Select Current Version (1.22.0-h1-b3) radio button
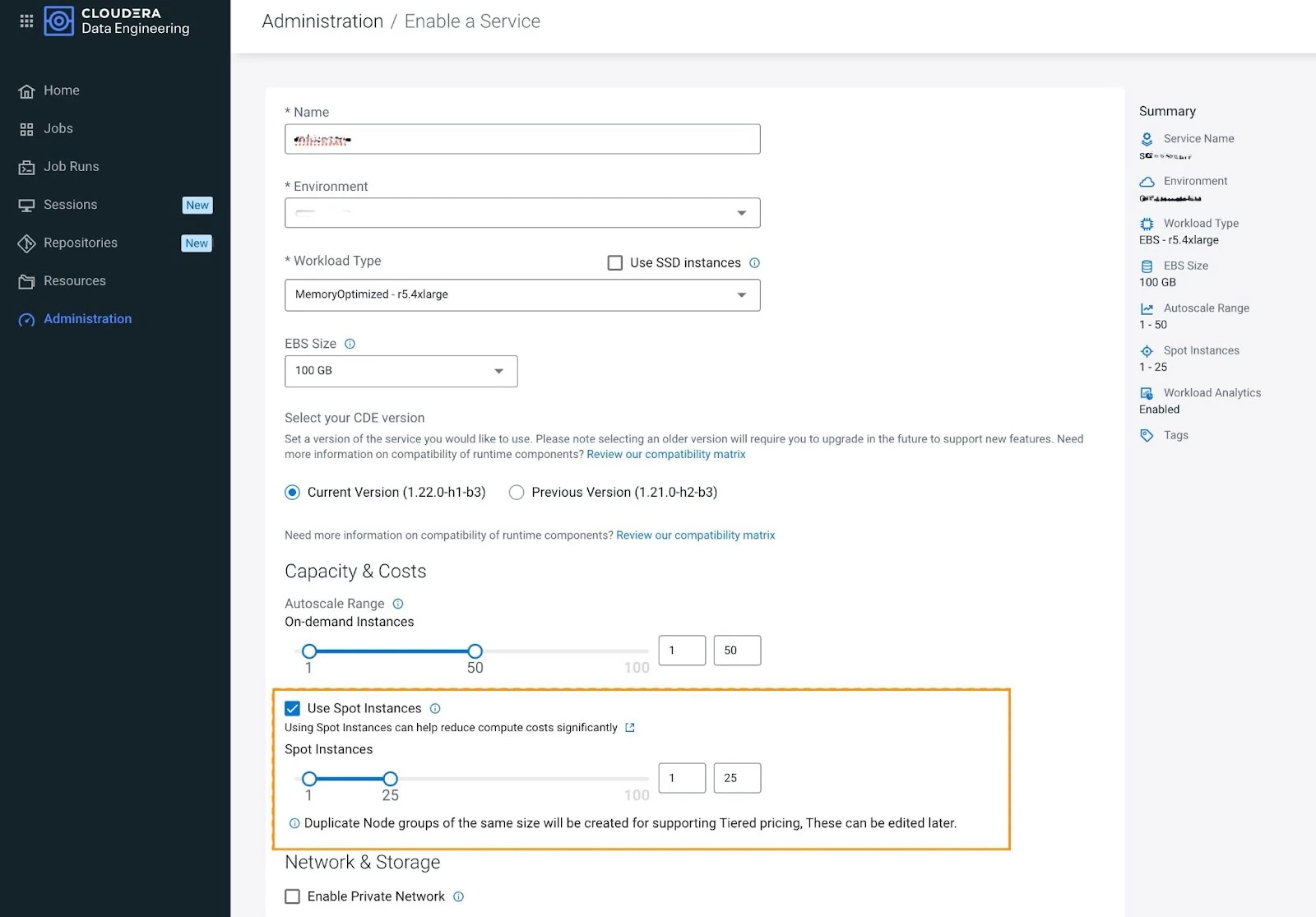 [x=292, y=493]
